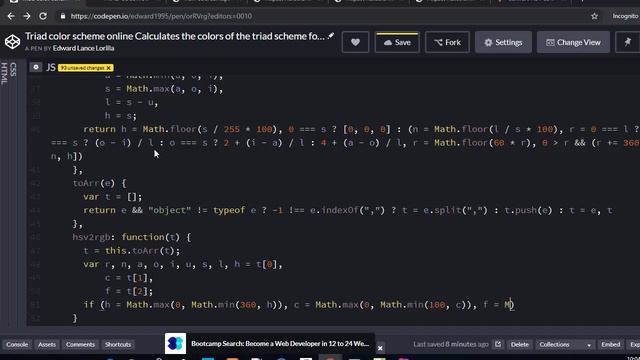Fork this pen
The width and height of the screenshot is (640, 360).
(447, 42)
